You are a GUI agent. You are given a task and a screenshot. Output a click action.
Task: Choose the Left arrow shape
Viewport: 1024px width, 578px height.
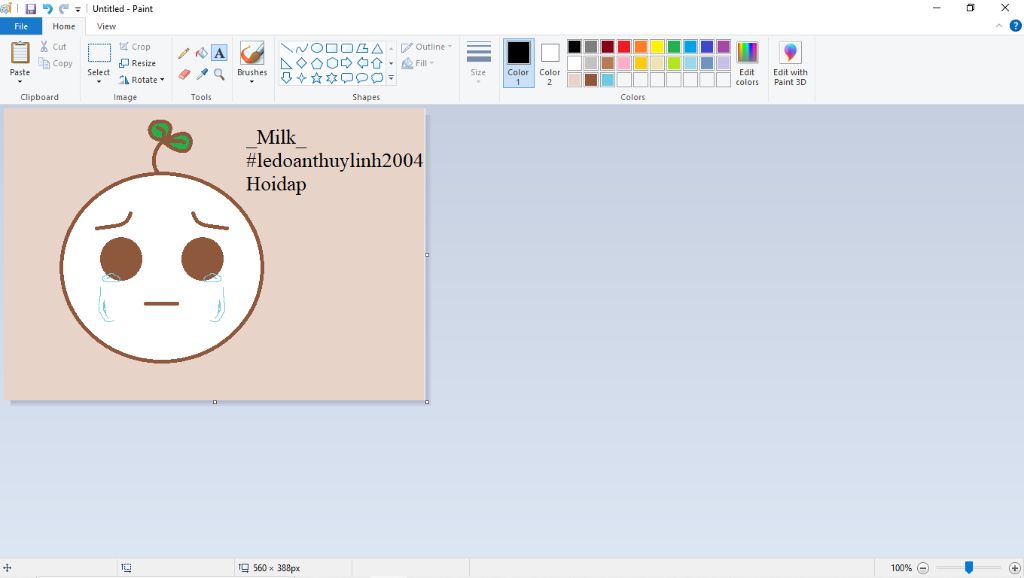362,63
